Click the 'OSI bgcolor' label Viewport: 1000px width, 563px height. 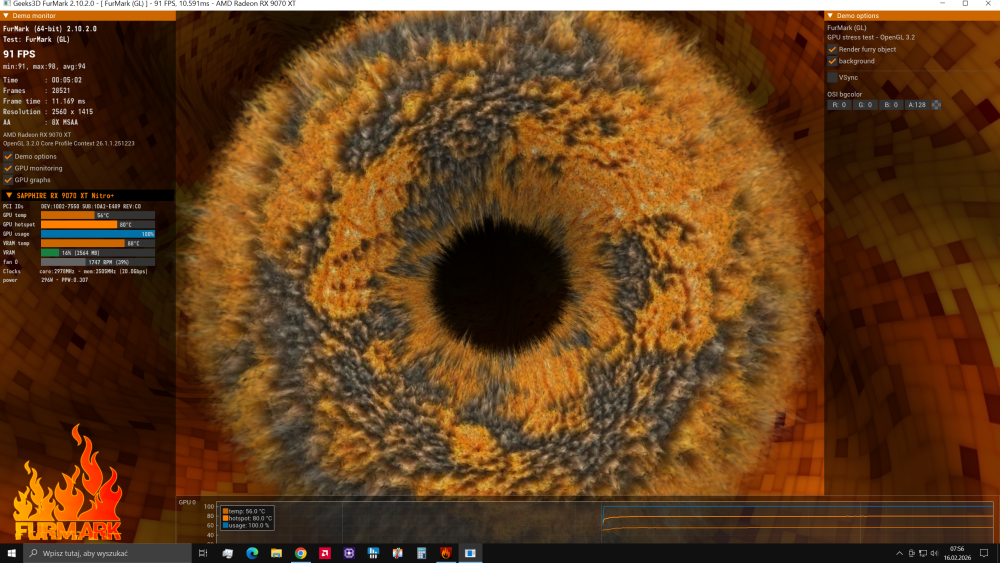tap(844, 94)
